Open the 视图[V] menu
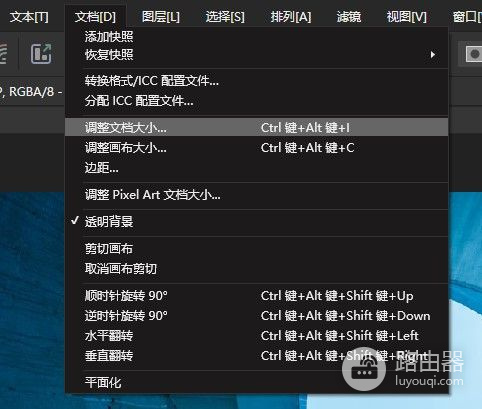 pos(407,17)
